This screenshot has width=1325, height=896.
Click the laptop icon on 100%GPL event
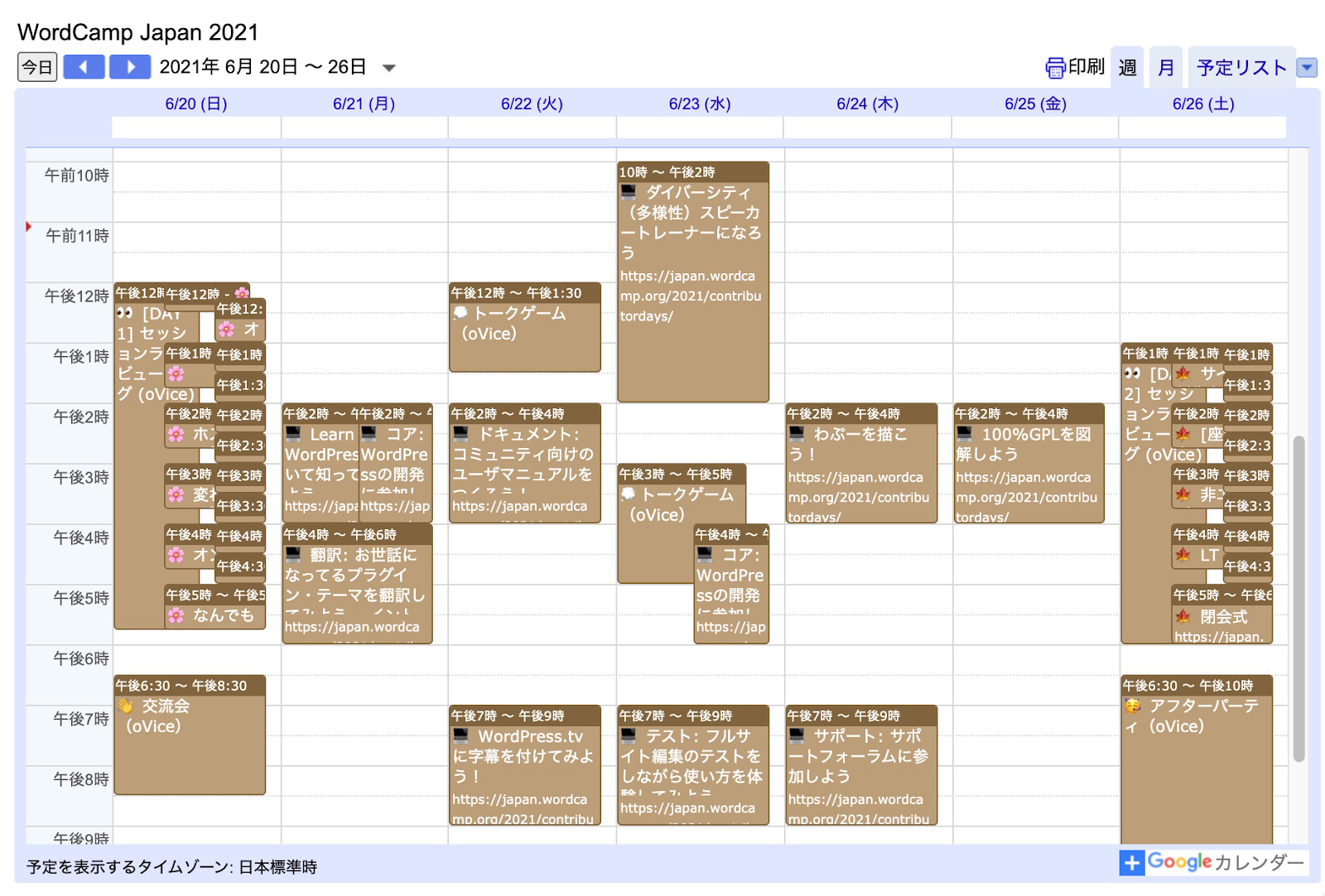click(964, 434)
